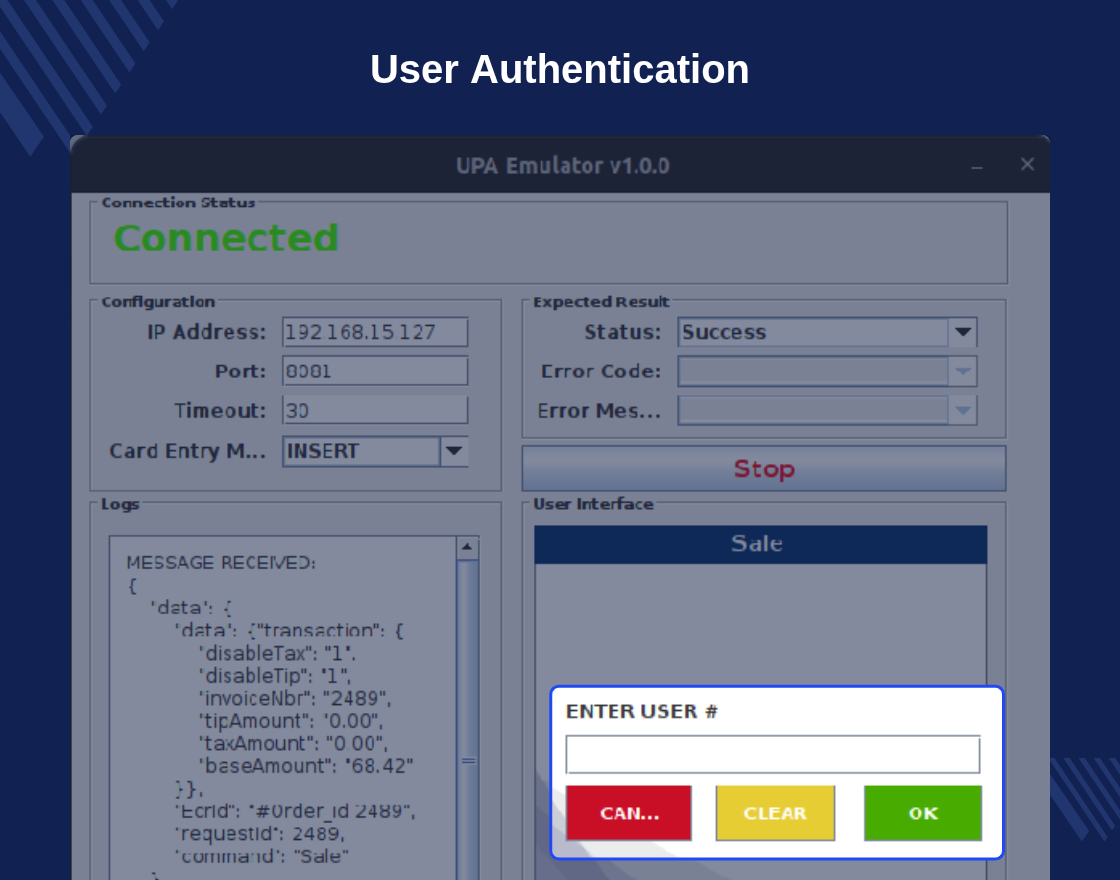Click the Stop button
This screenshot has width=1120, height=880.
click(764, 469)
